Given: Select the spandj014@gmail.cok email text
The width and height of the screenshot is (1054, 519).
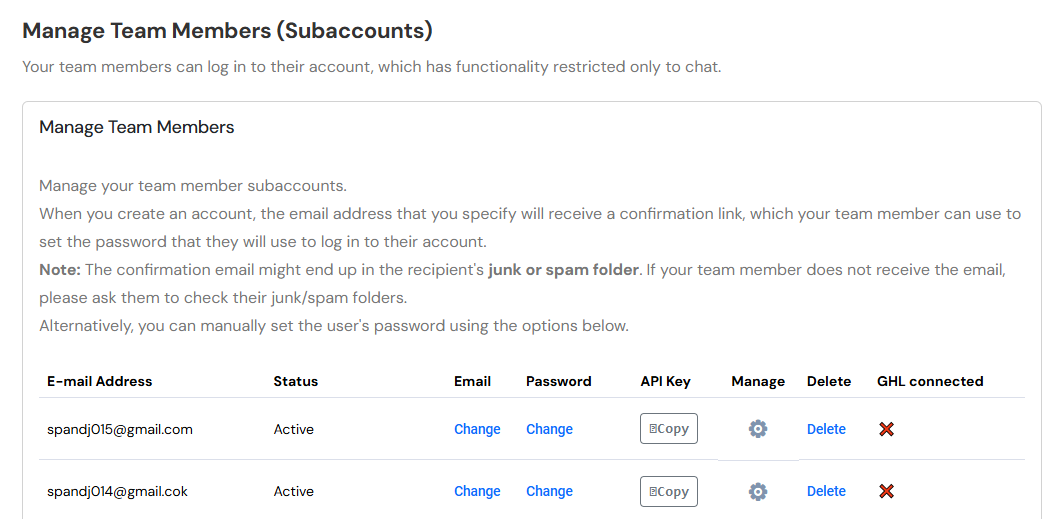Looking at the screenshot, I should (117, 491).
